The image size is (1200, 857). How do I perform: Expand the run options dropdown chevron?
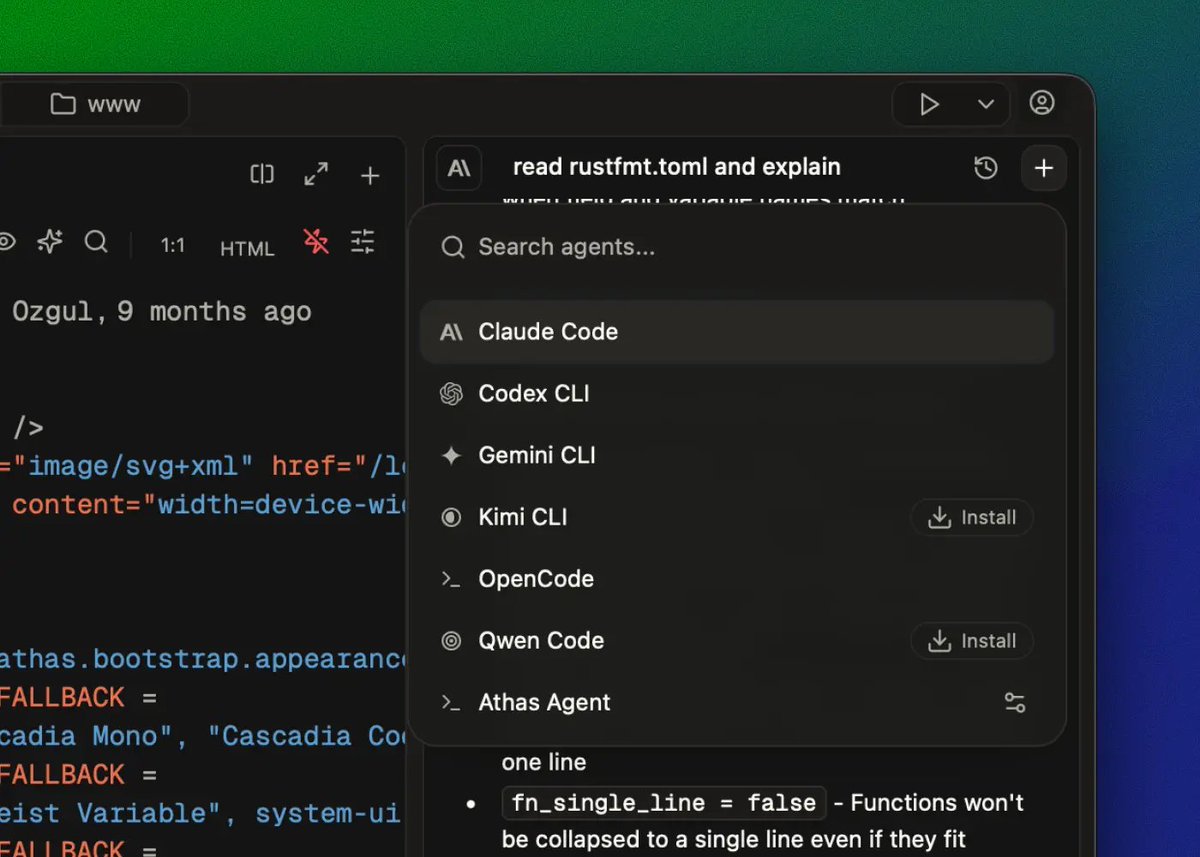click(986, 104)
